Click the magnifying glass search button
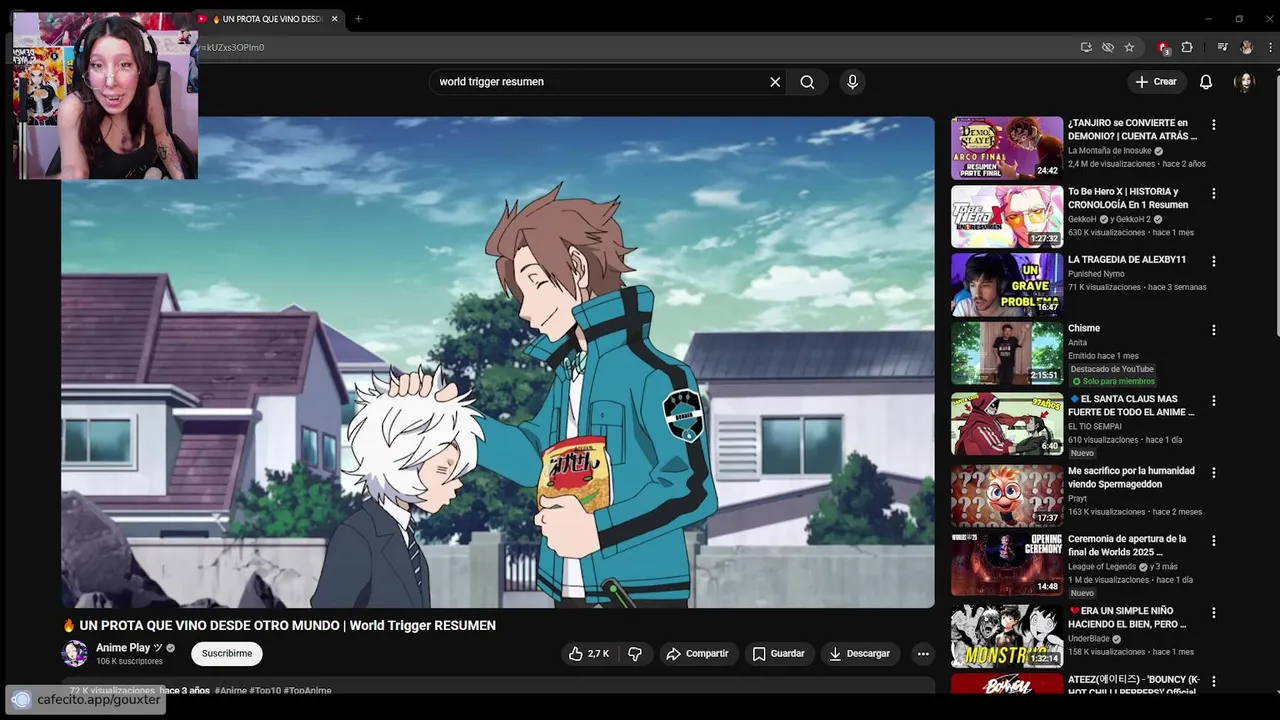This screenshot has width=1280, height=720. tap(807, 82)
